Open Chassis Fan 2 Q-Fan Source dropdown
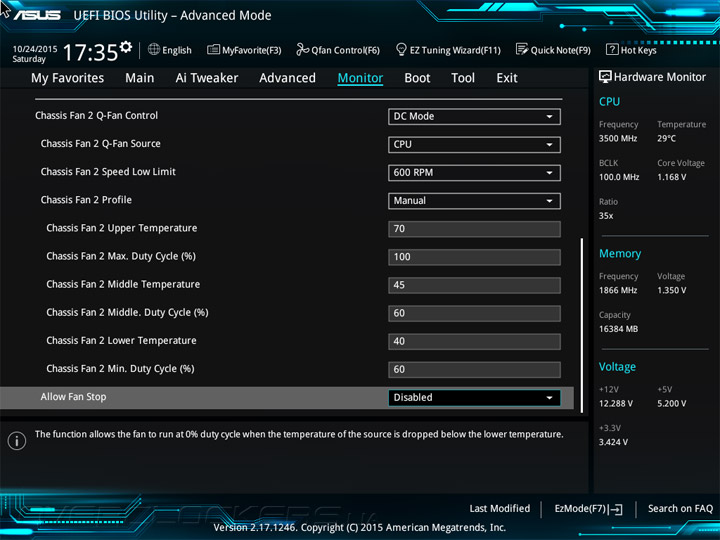This screenshot has width=720, height=540. pos(474,145)
